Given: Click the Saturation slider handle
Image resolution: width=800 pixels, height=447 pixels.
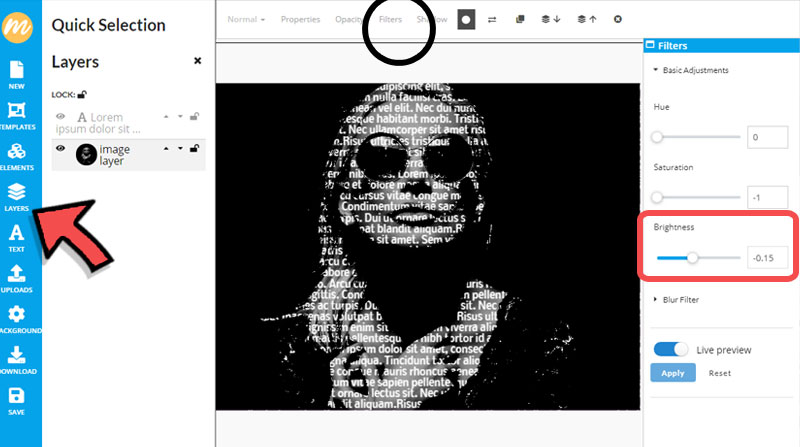Looking at the screenshot, I should click(657, 197).
